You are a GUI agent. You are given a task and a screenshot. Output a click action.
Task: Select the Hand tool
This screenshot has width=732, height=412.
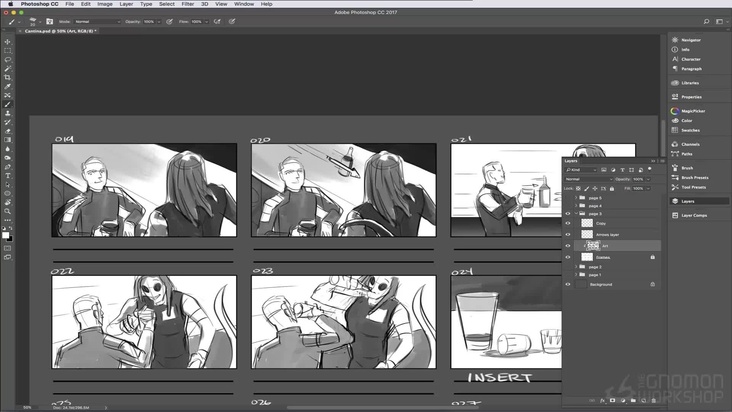(7, 203)
